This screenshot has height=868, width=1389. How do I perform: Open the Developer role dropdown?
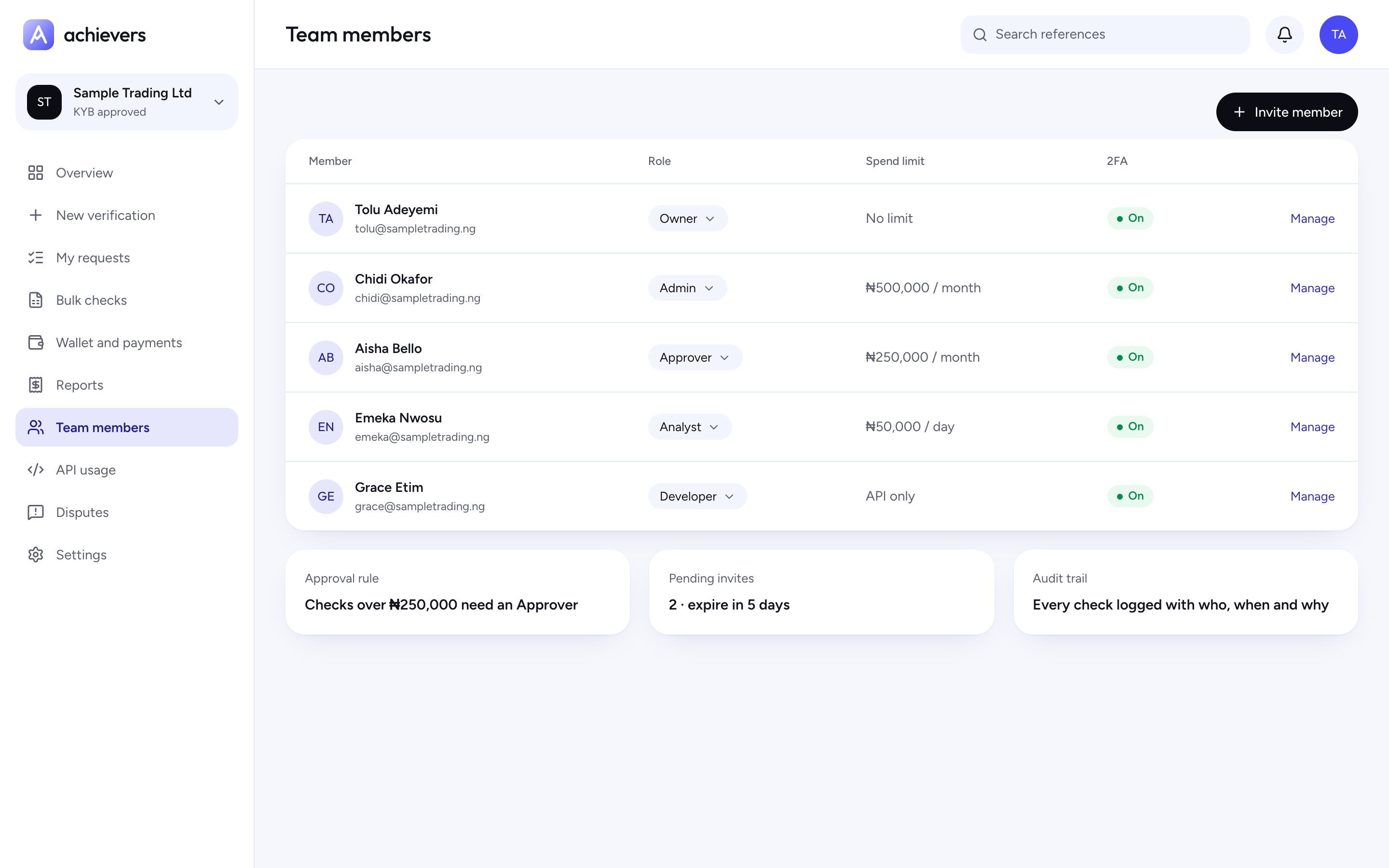click(x=697, y=497)
